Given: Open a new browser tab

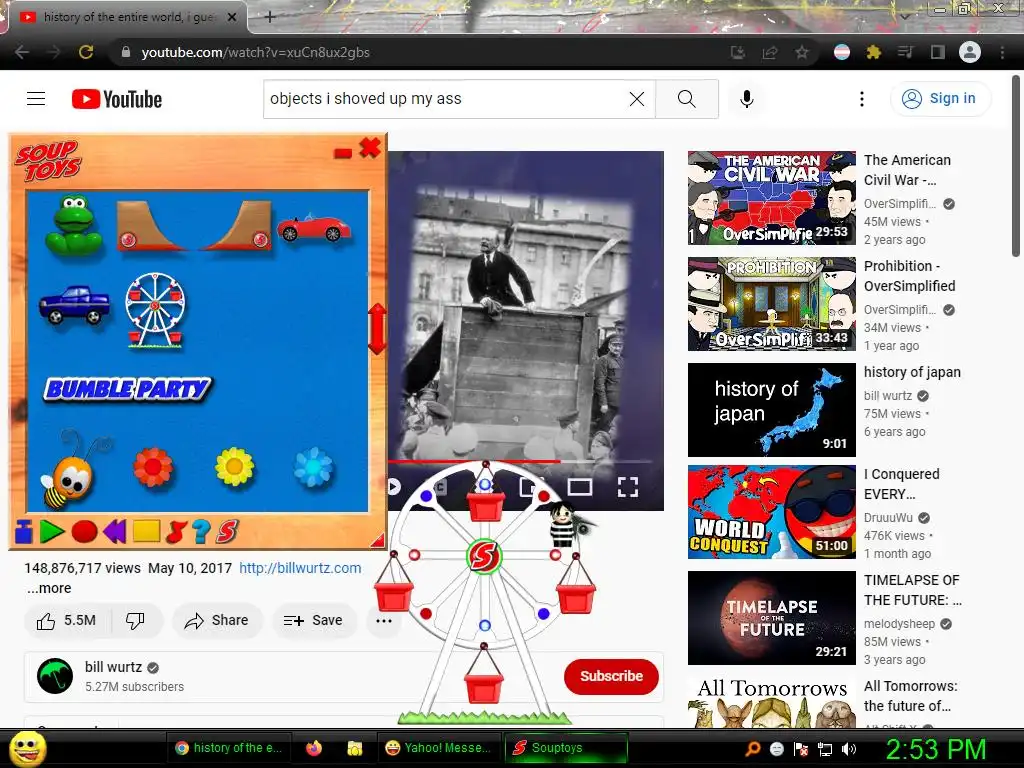Looking at the screenshot, I should (270, 17).
